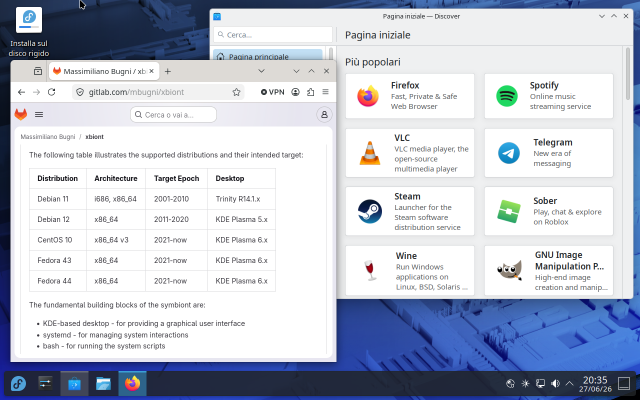The image size is (640, 400).
Task: Follow the xbiont breadcrumb link
Action: coord(94,137)
